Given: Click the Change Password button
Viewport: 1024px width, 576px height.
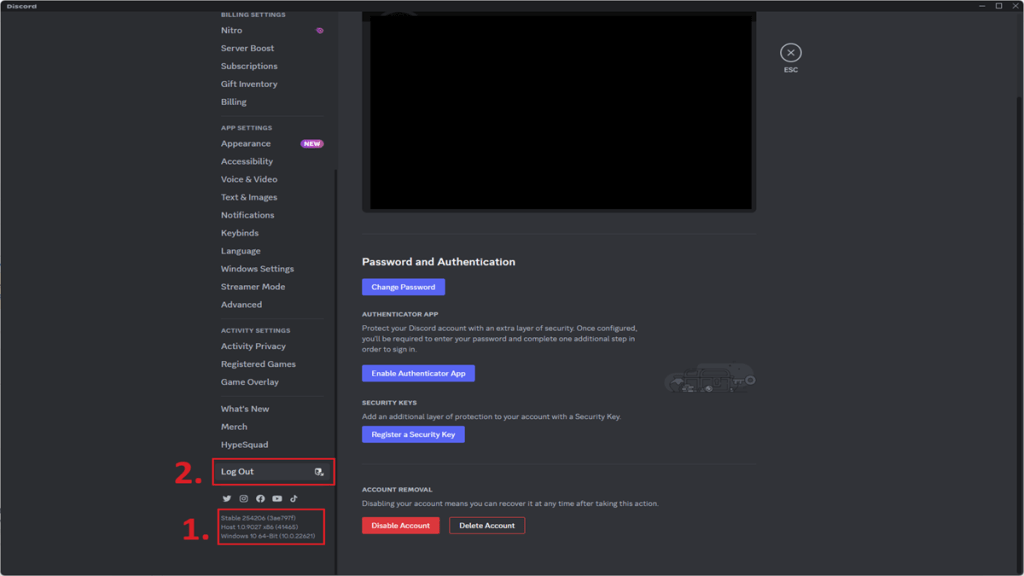Looking at the screenshot, I should (403, 287).
